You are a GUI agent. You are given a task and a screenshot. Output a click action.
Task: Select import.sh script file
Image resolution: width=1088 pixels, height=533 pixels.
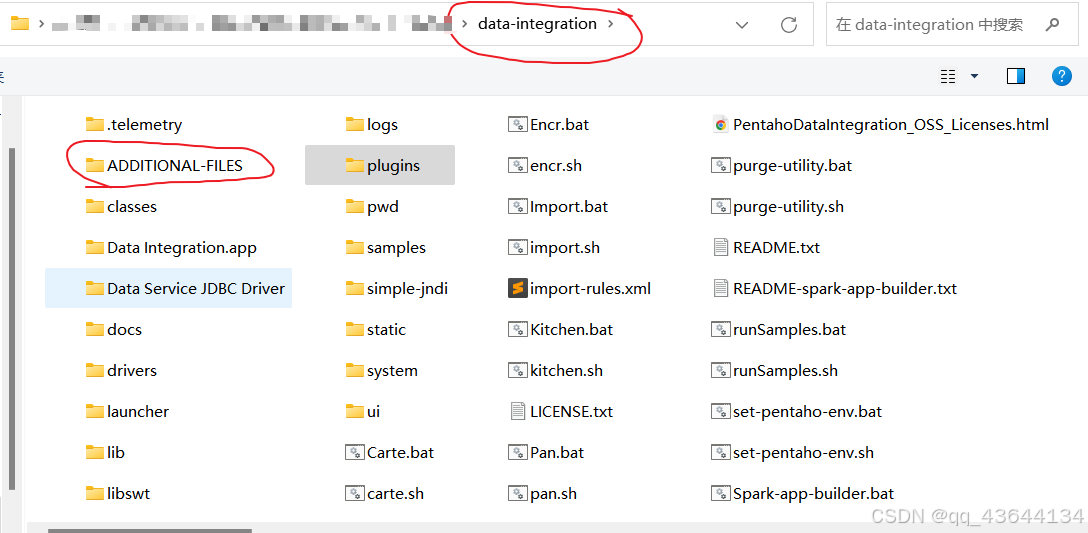[x=554, y=248]
